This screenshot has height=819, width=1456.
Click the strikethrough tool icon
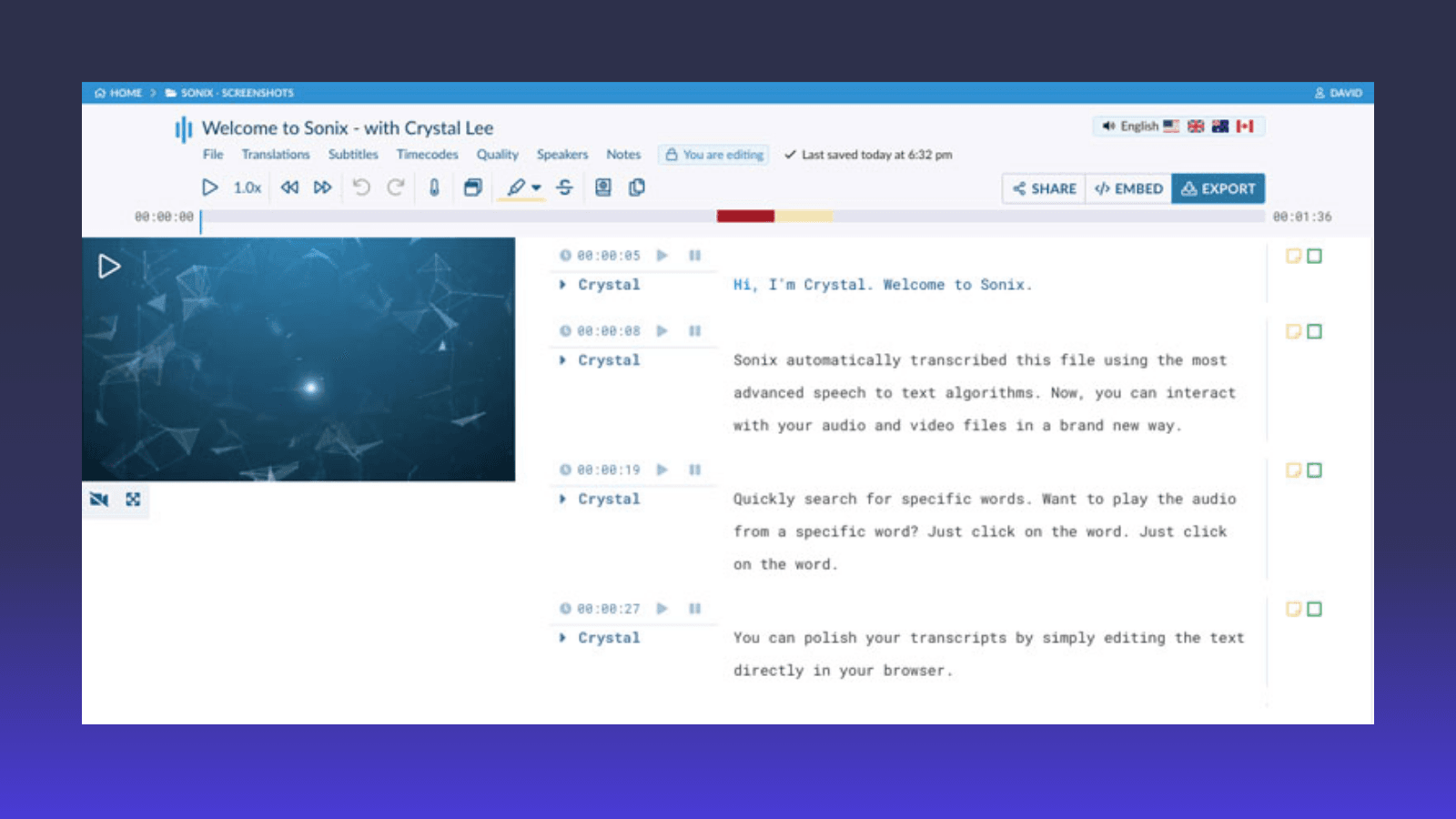tap(565, 187)
